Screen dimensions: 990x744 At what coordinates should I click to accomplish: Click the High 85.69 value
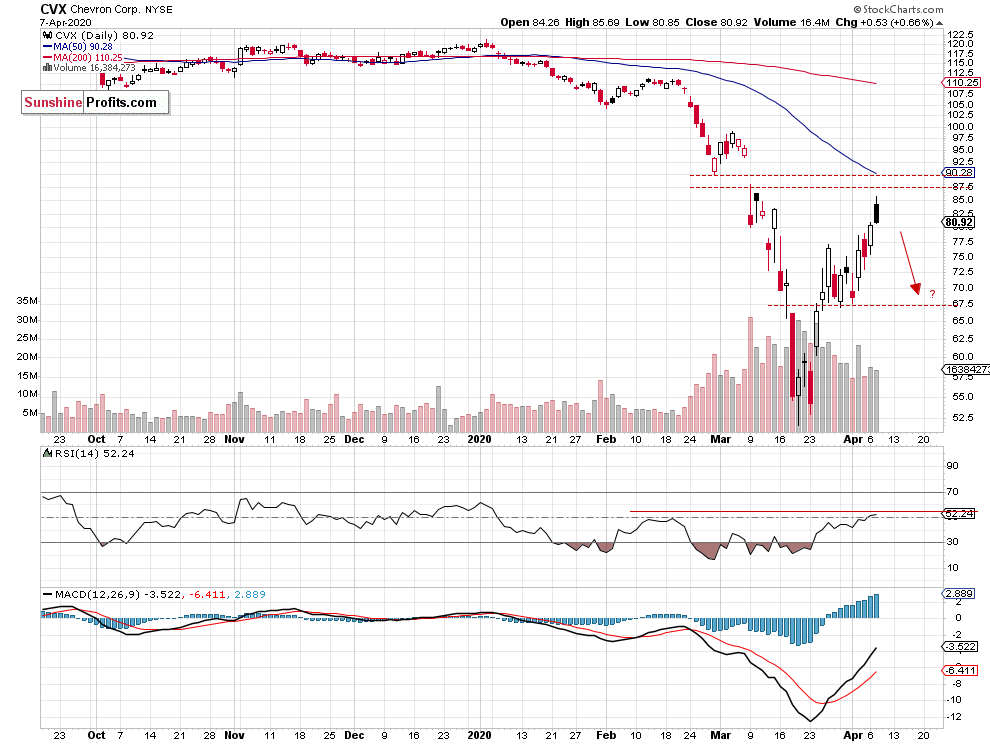click(592, 22)
